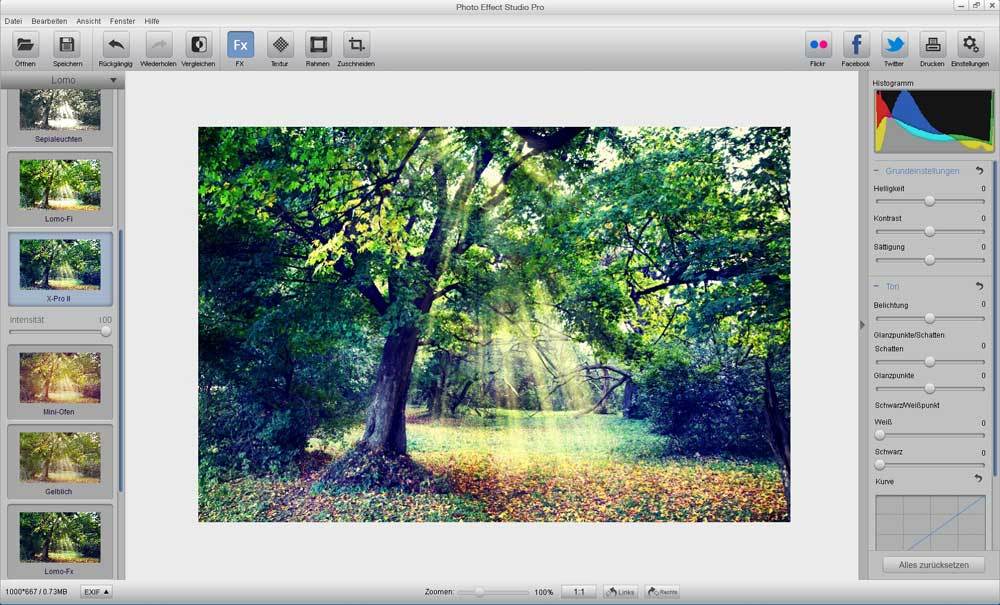Viewport: 1000px width, 605px height.
Task: Reset the Kurve curve
Action: 978,479
